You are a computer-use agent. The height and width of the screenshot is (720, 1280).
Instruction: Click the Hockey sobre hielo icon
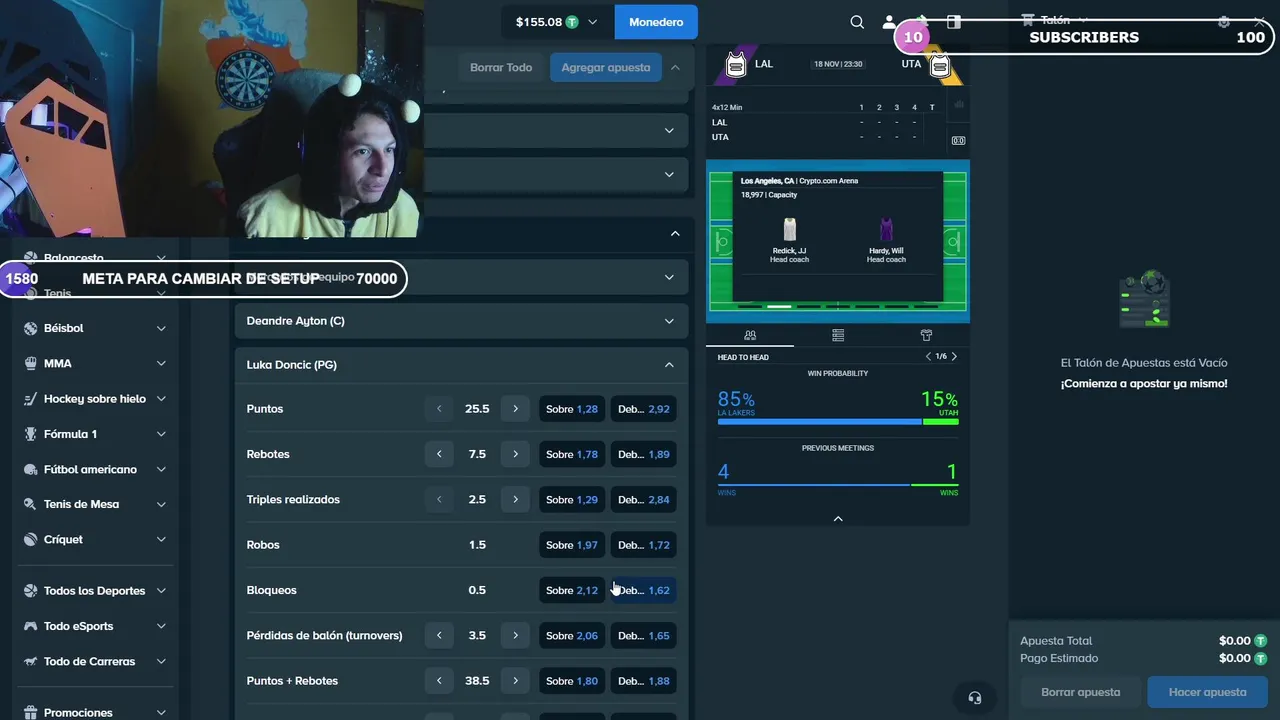coord(31,399)
